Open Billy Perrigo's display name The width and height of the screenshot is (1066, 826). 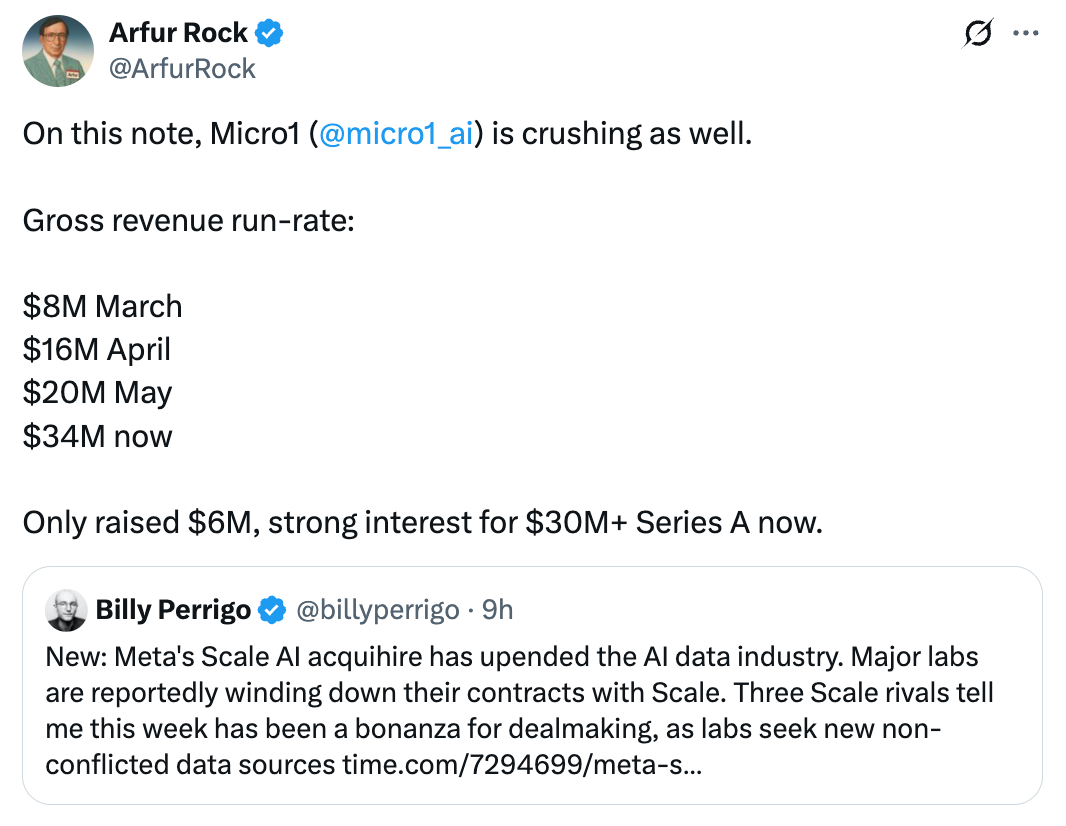(173, 610)
